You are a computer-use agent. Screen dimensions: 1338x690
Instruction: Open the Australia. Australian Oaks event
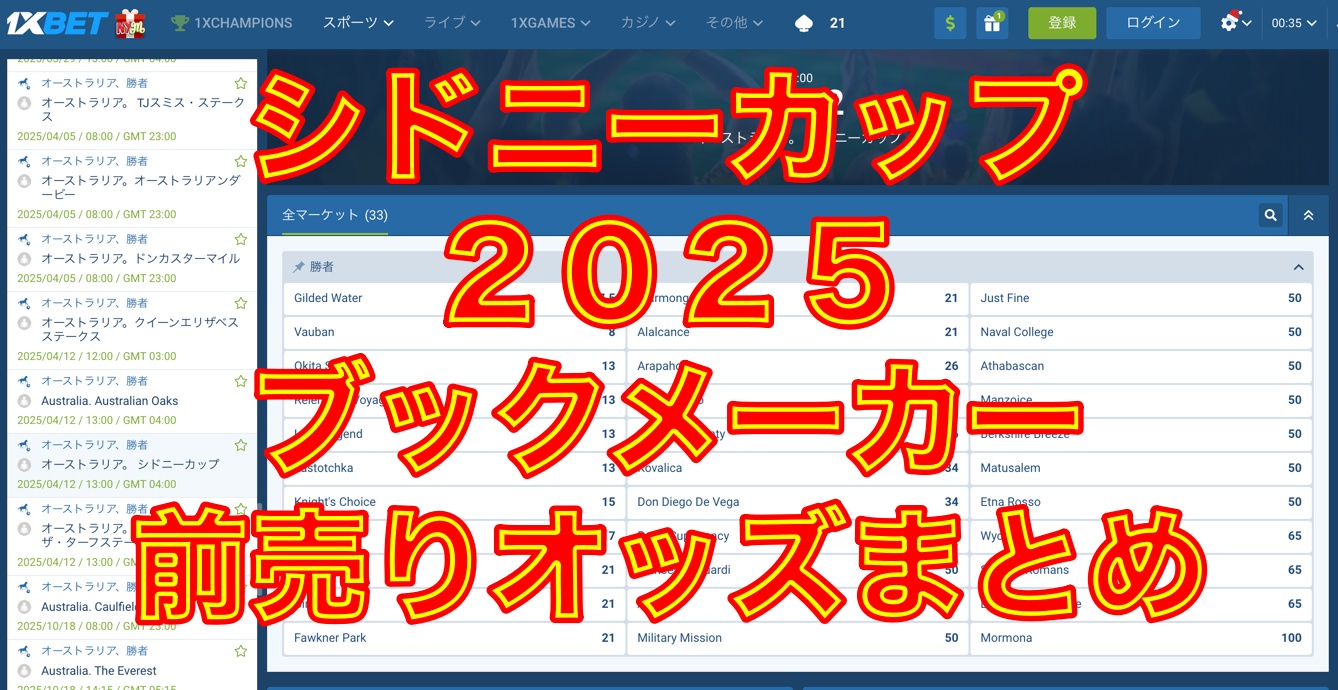[x=110, y=401]
